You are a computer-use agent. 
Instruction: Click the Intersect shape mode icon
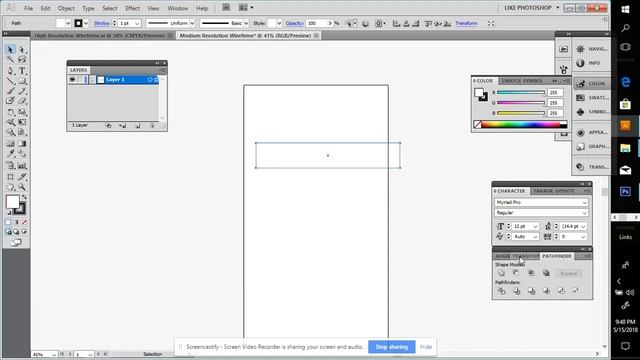(x=531, y=273)
